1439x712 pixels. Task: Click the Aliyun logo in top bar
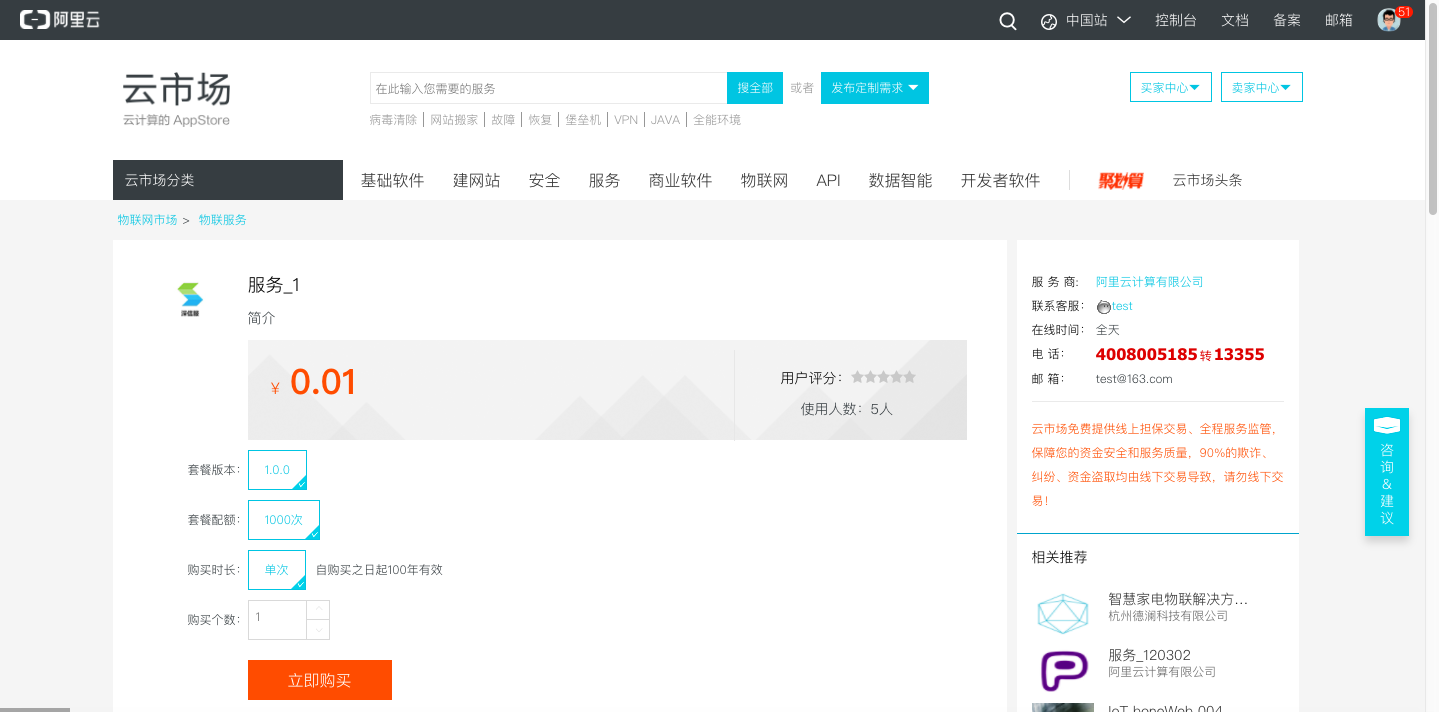click(x=60, y=20)
